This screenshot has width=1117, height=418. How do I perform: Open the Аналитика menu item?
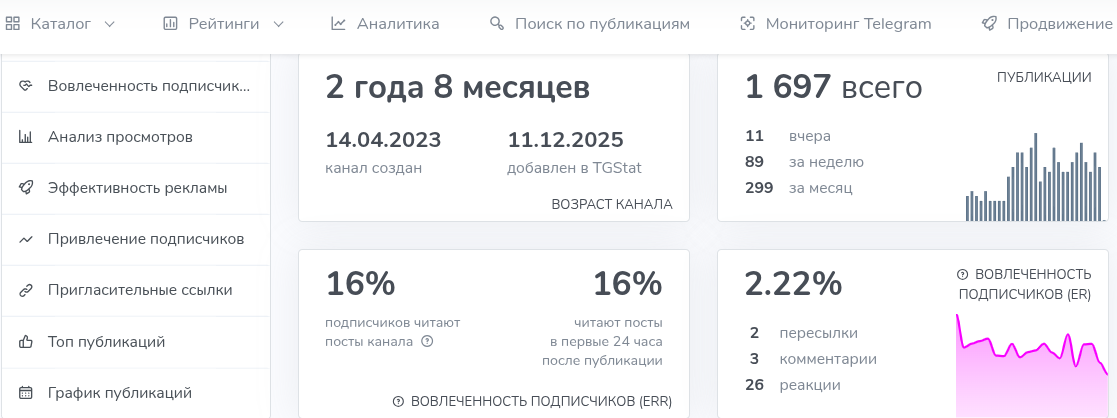pos(397,24)
